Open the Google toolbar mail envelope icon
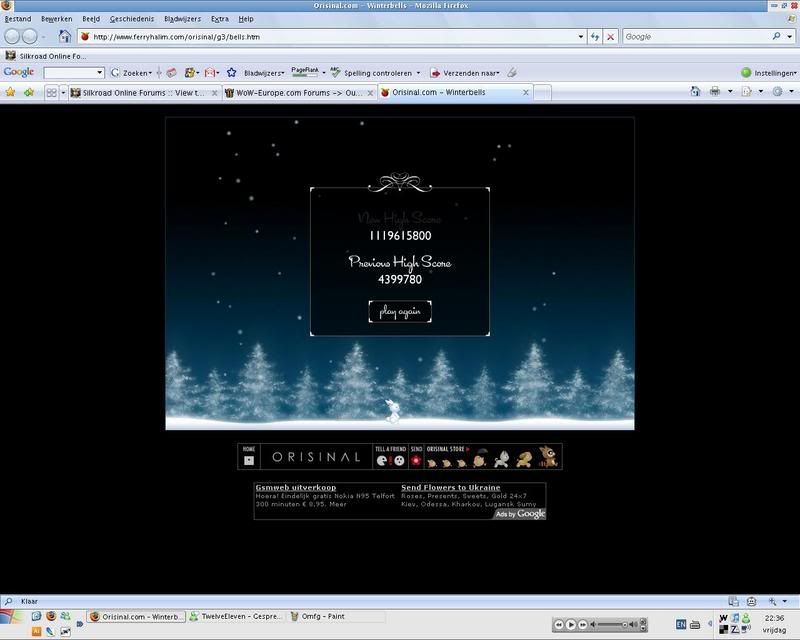 tap(211, 73)
